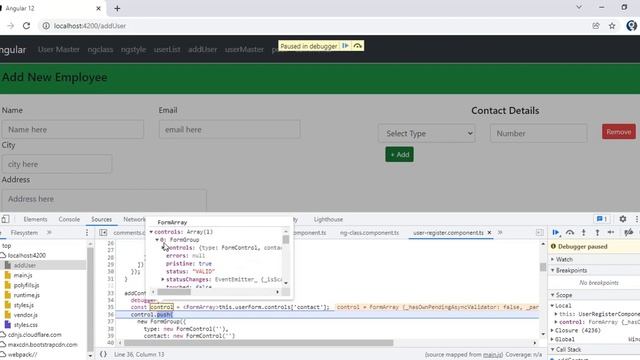Image resolution: width=640 pixels, height=360 pixels.
Task: Switch to Console tab
Action: (69, 219)
